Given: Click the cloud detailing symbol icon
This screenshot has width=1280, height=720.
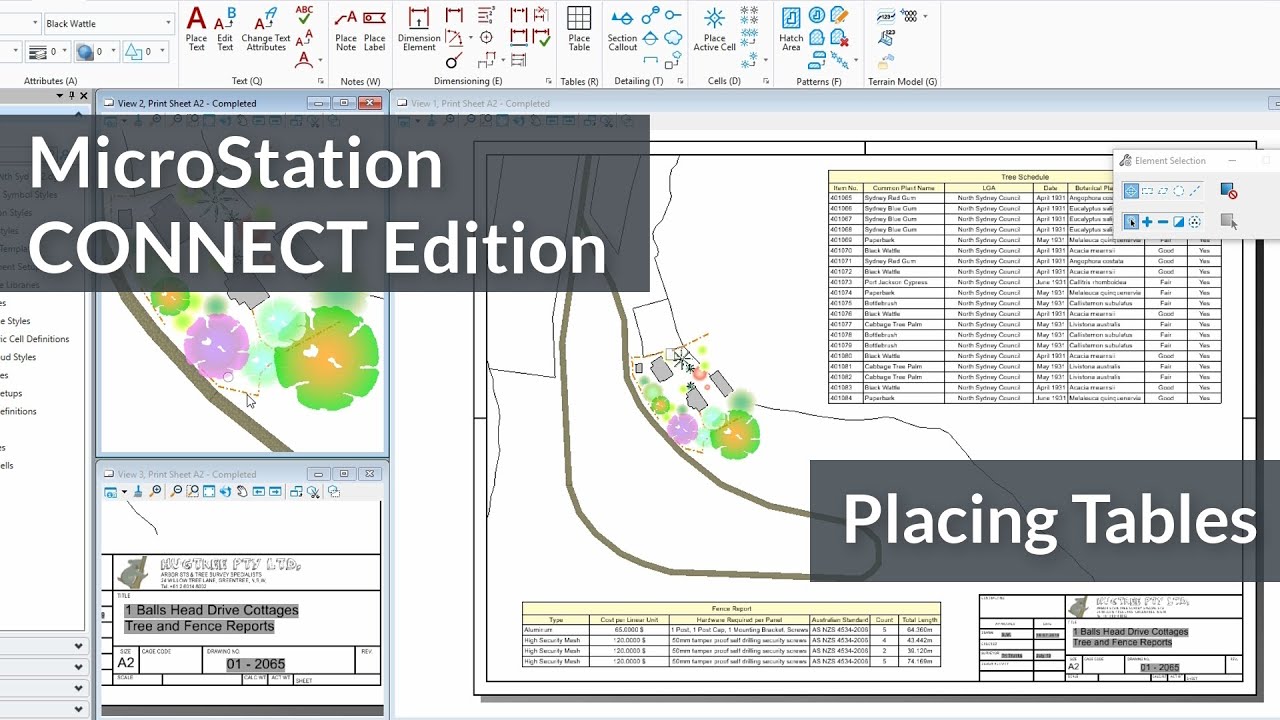Looking at the screenshot, I should pos(673,38).
